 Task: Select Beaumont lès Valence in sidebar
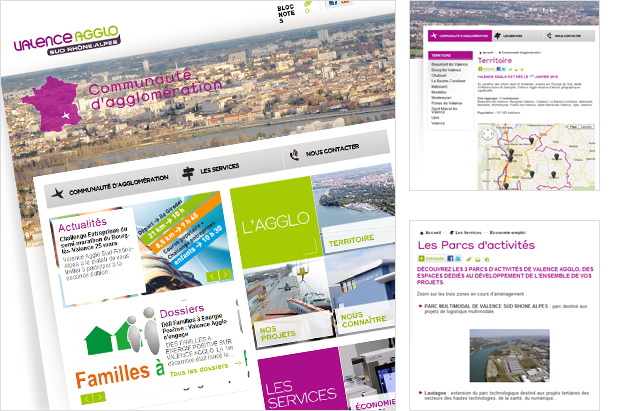(450, 64)
